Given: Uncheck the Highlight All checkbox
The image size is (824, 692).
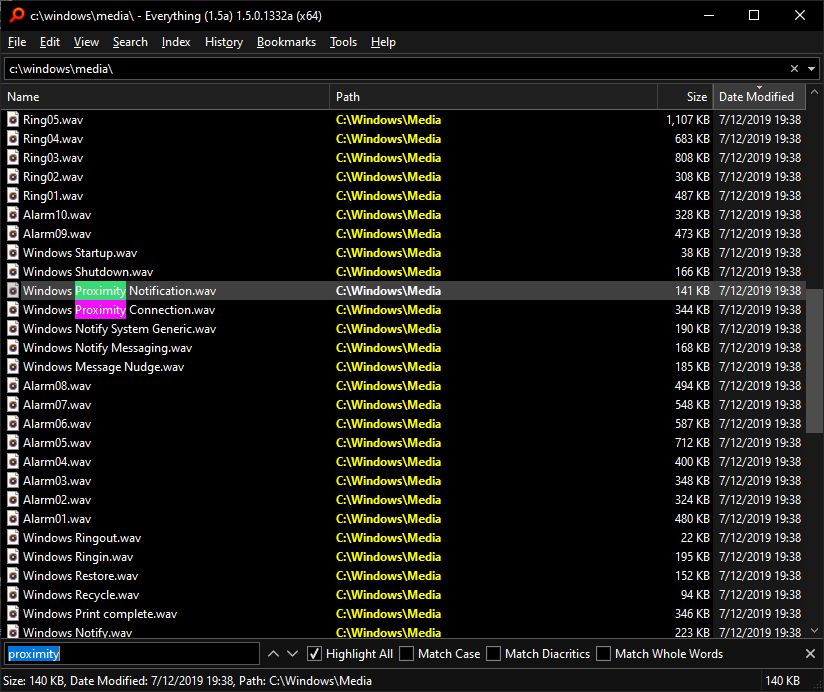Looking at the screenshot, I should [315, 654].
